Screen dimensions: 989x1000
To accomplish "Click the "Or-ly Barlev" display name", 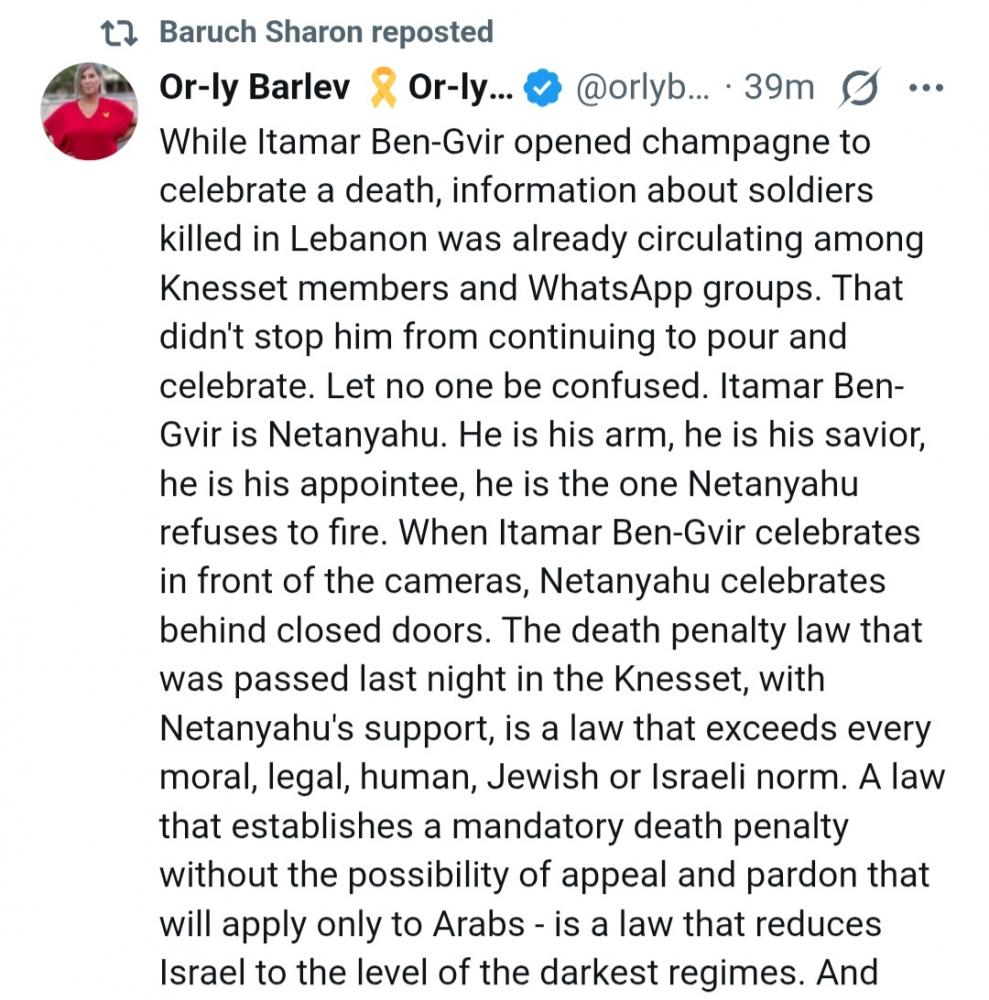I will (255, 89).
